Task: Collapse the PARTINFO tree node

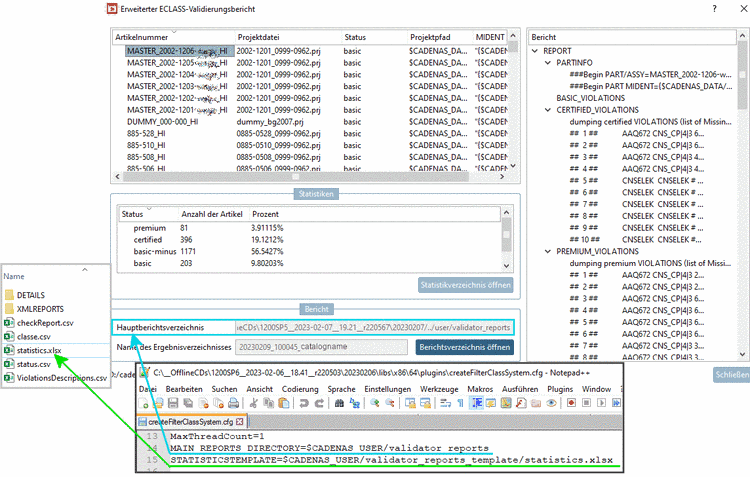Action: click(x=548, y=62)
